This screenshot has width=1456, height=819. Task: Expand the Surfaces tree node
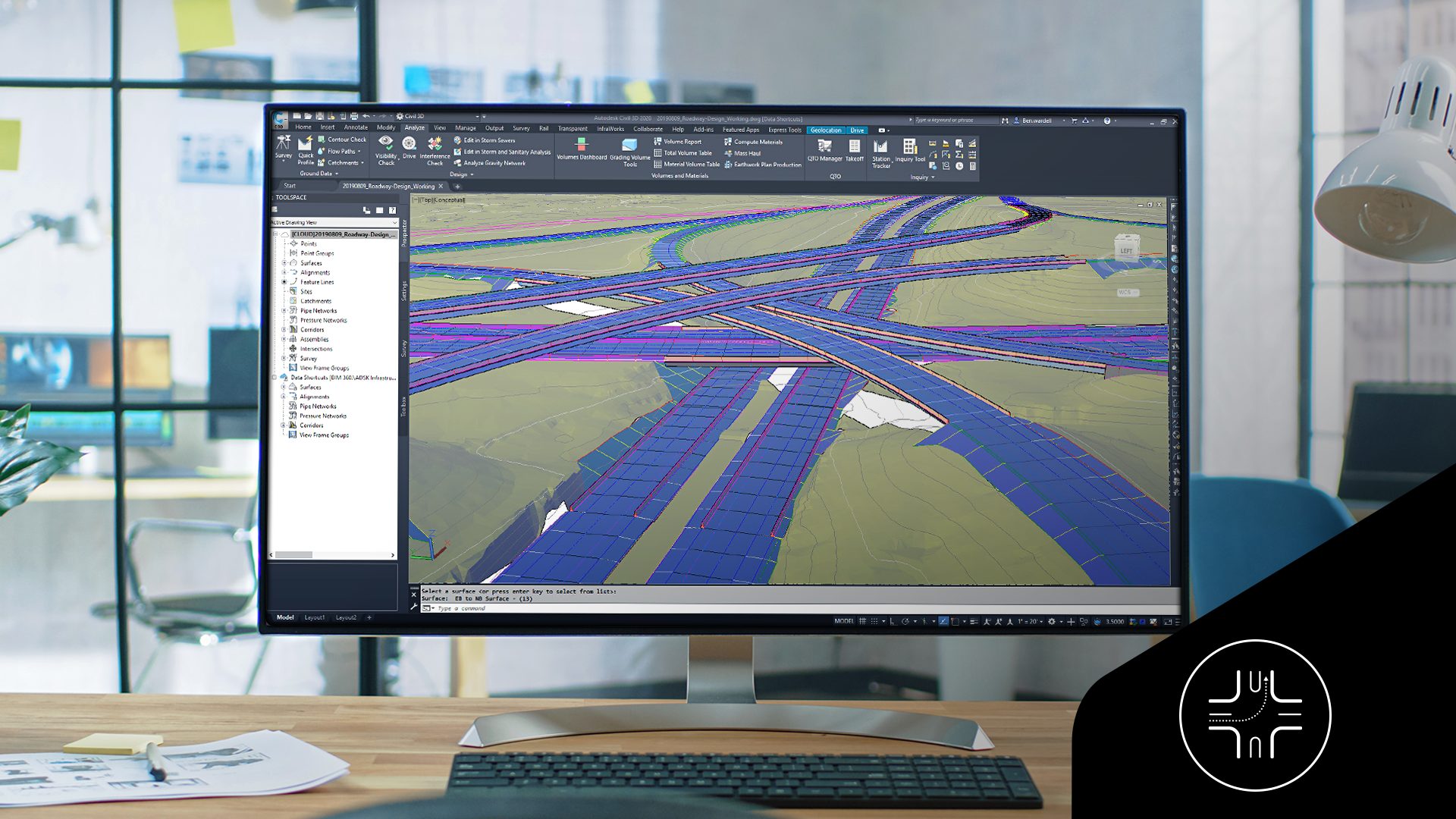point(284,263)
